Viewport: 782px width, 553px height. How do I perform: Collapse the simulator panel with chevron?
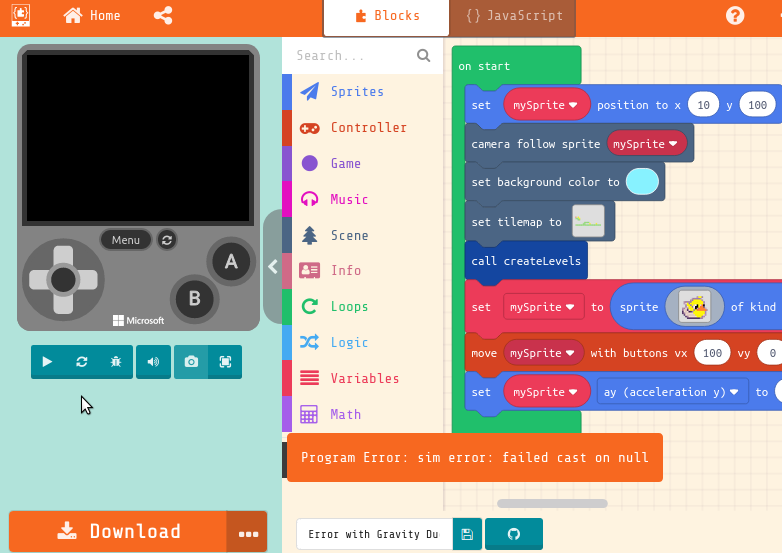(x=273, y=266)
